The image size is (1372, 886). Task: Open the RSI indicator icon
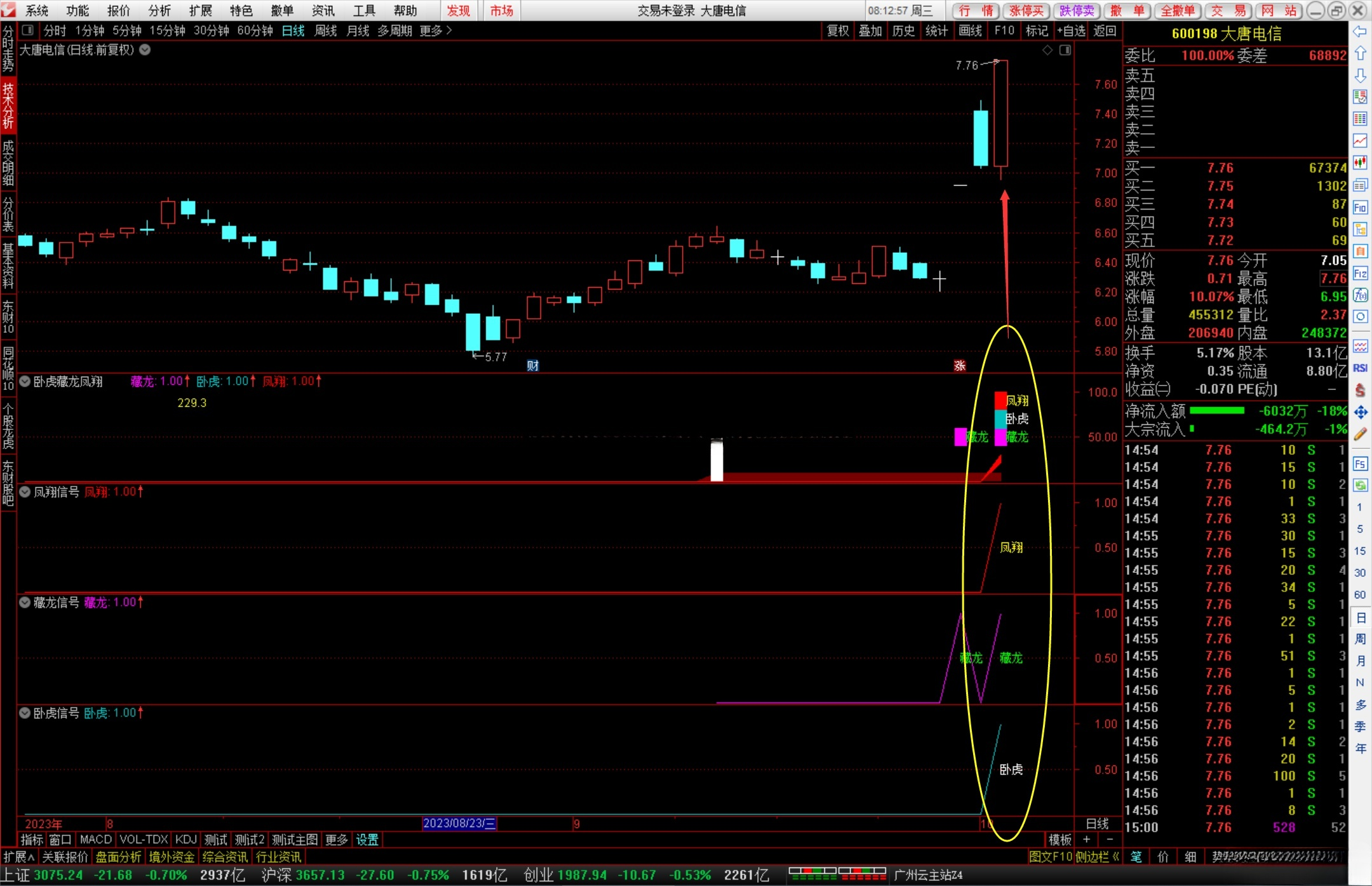1359,368
